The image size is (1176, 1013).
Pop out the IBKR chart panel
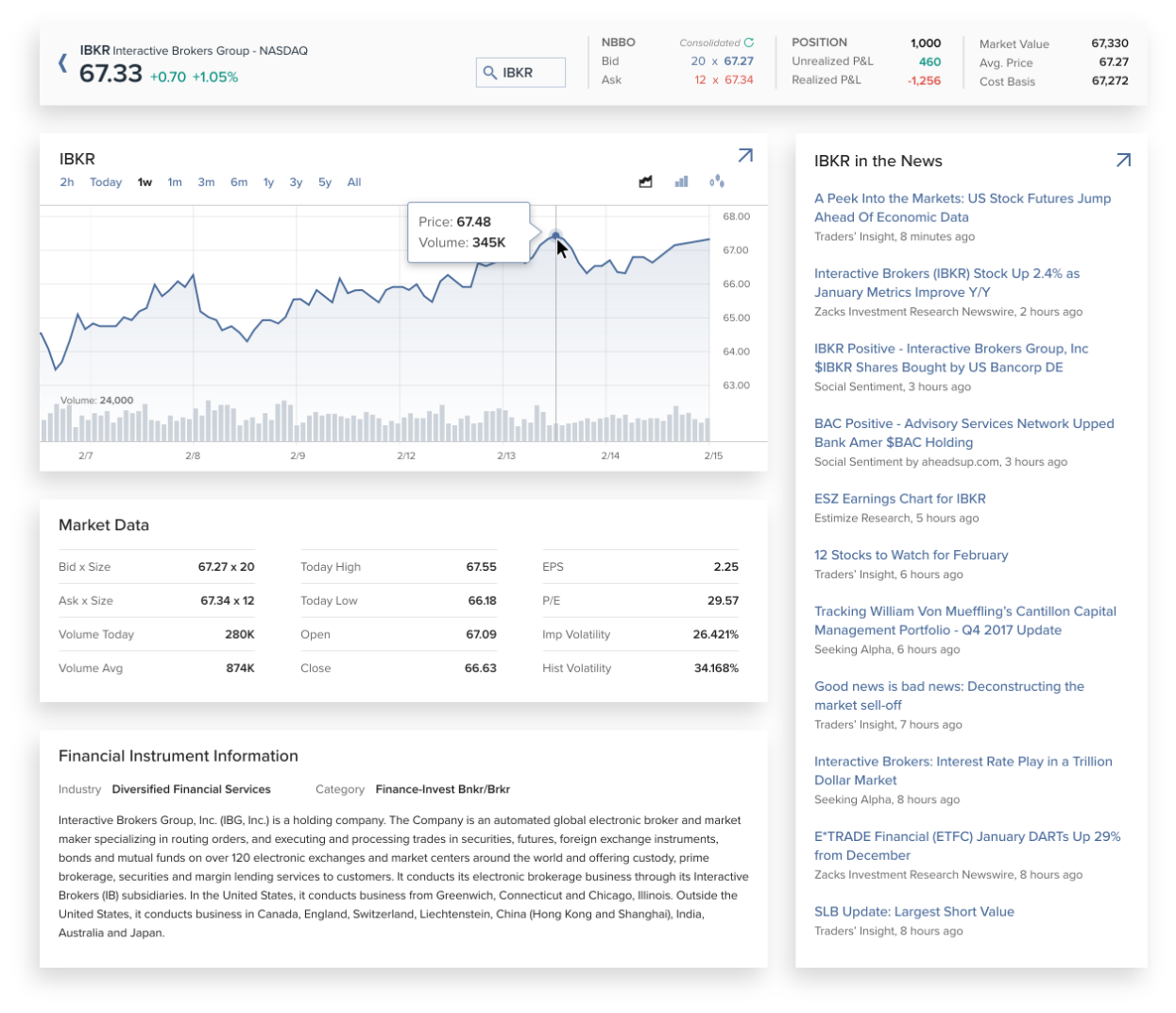point(745,156)
